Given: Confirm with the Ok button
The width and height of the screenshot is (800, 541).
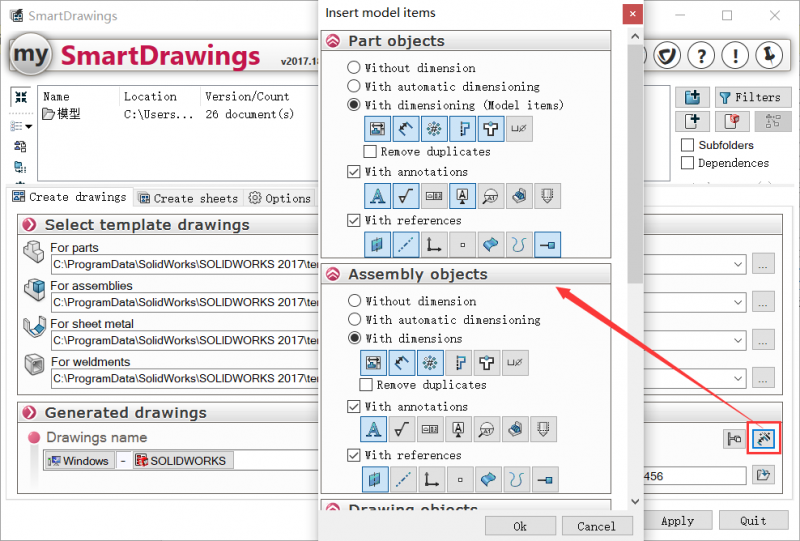Looking at the screenshot, I should pyautogui.click(x=520, y=526).
